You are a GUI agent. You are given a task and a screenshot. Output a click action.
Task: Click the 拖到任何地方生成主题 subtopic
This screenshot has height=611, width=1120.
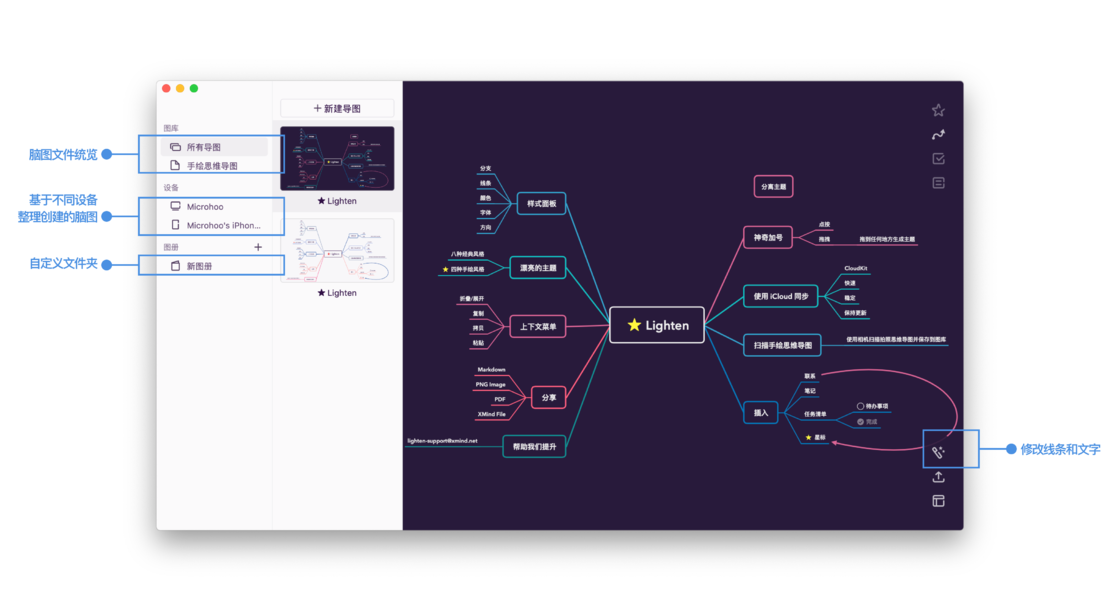tap(886, 239)
